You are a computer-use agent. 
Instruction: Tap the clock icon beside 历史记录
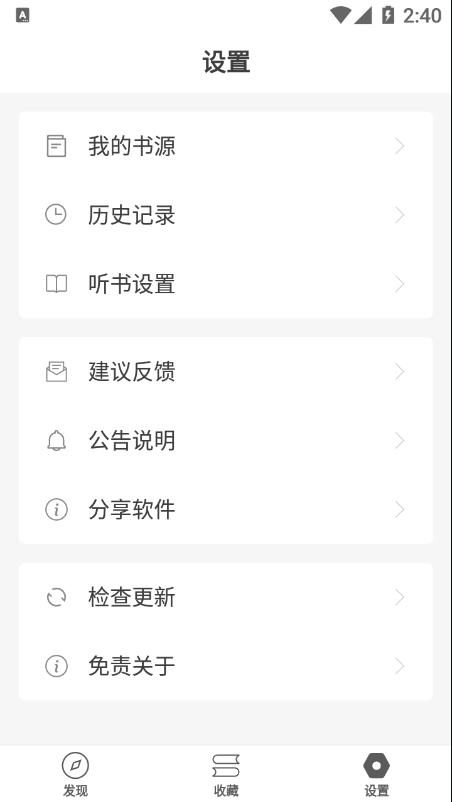(x=56, y=215)
